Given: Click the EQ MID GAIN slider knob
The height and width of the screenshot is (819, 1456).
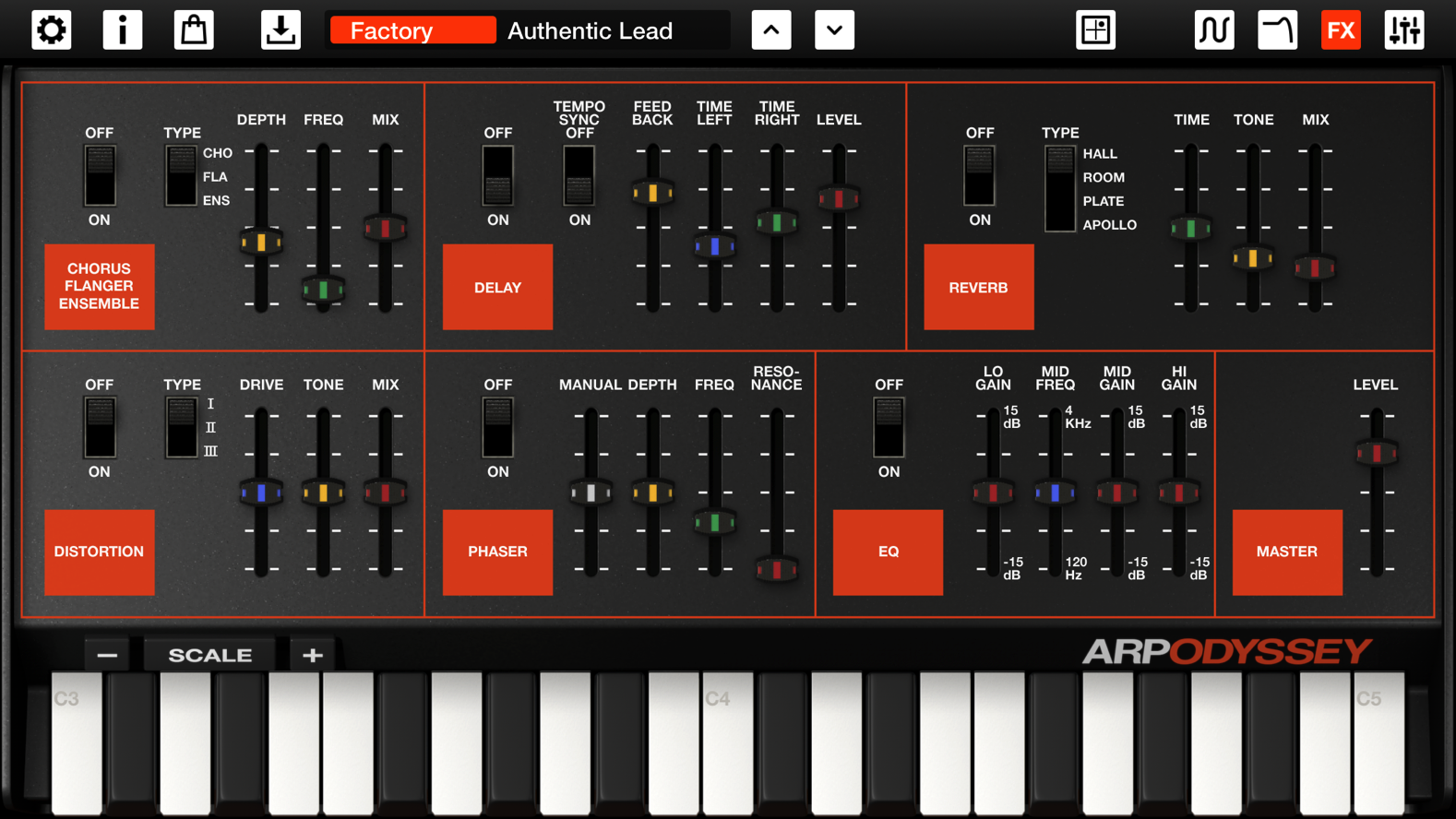Looking at the screenshot, I should coord(1116,493).
